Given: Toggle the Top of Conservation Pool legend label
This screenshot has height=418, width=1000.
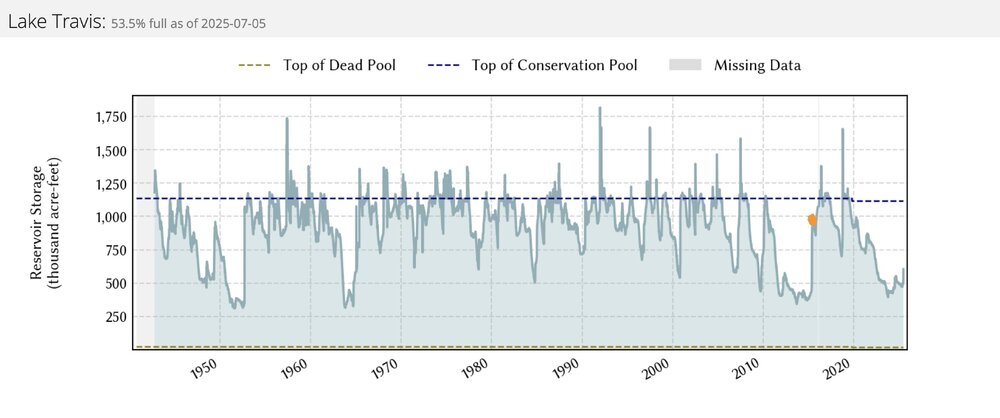Looking at the screenshot, I should 553,66.
